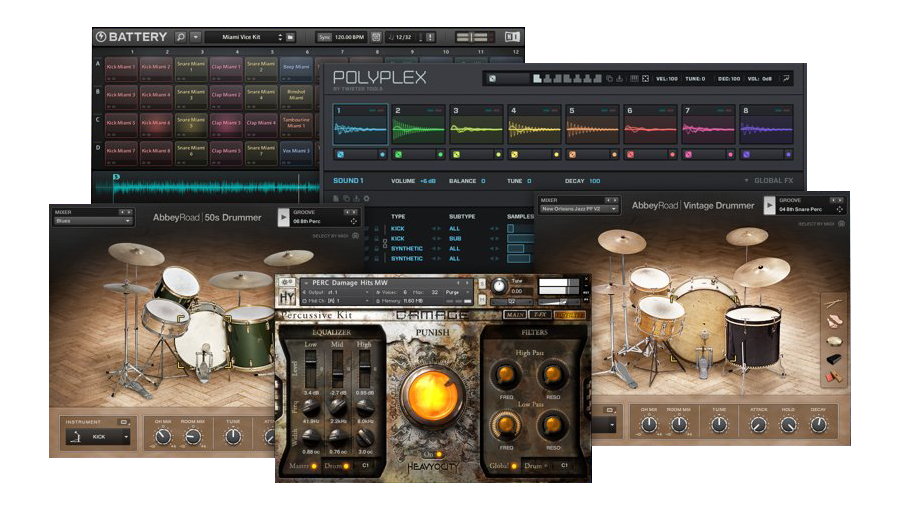Click Select by MIDI icon in 50s Drummer
Screen dimensions: 900x510
coord(355,236)
